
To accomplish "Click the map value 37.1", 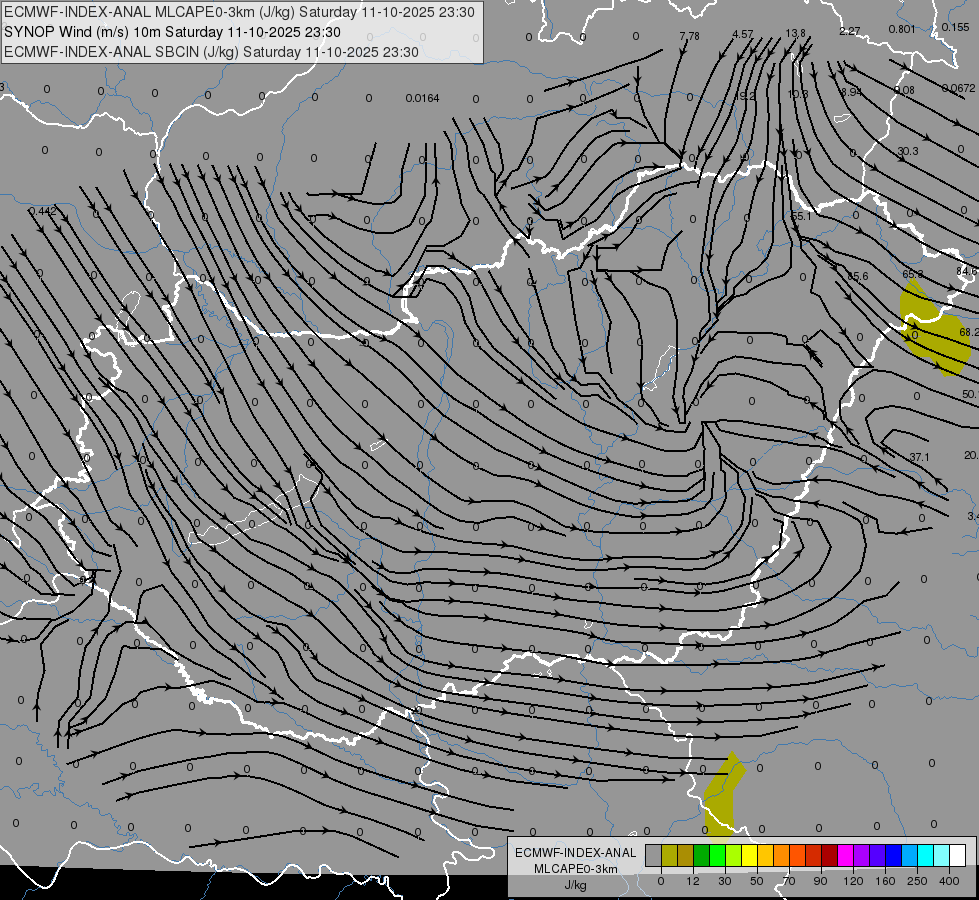I will pyautogui.click(x=919, y=458).
